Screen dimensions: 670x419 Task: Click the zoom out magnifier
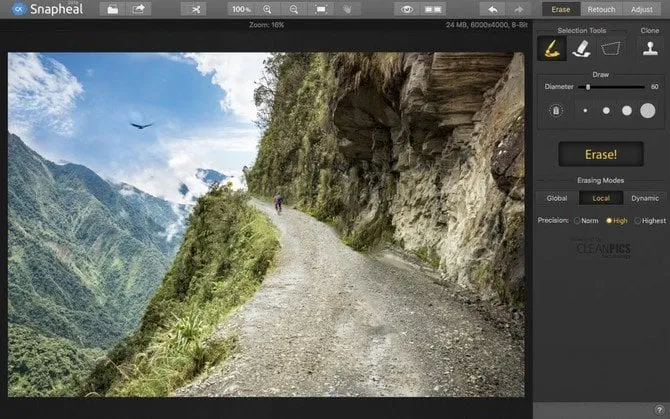[294, 9]
